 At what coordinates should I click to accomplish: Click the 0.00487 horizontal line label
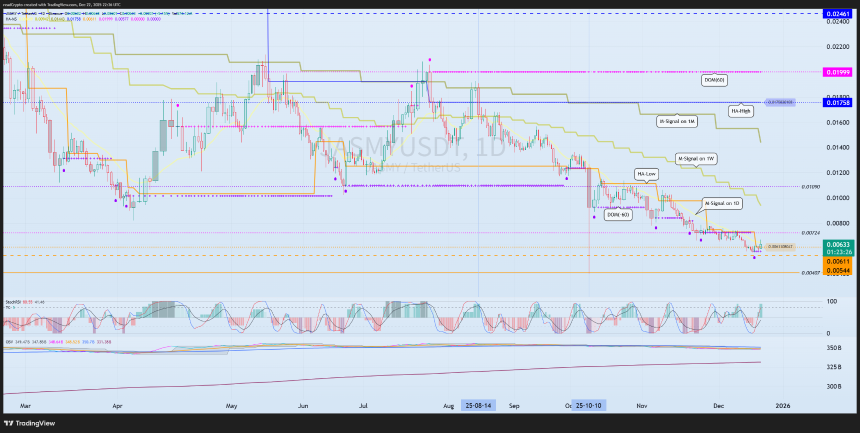[810, 273]
